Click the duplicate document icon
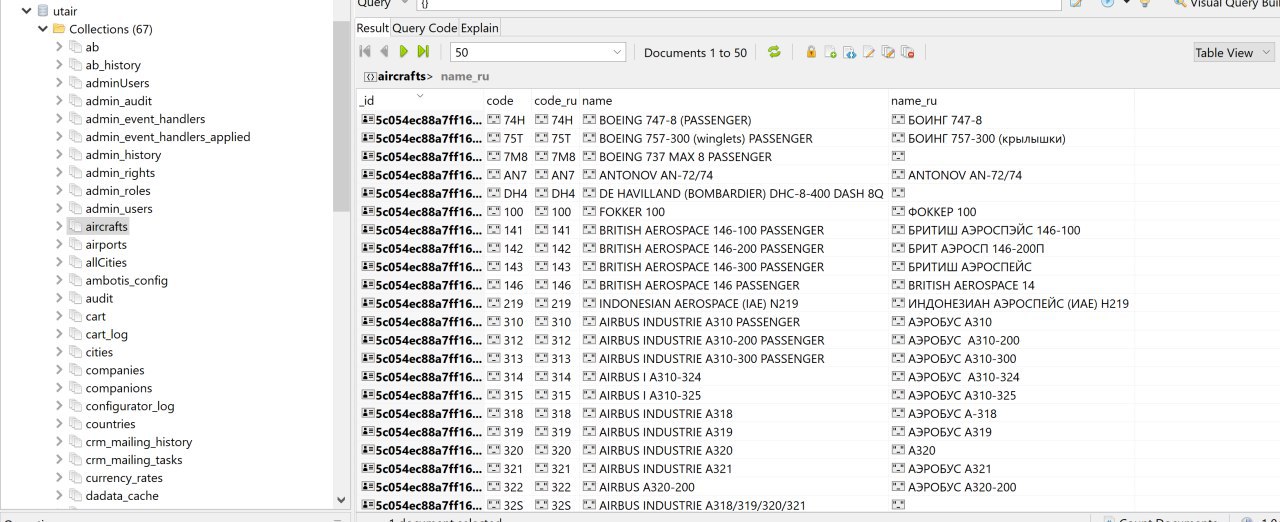This screenshot has height=522, width=1280. point(888,52)
